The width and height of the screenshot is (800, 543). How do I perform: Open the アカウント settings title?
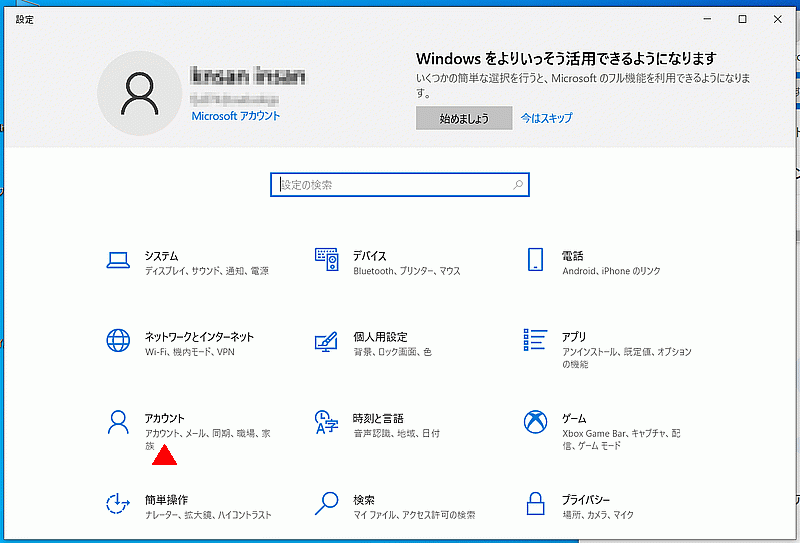pos(164,418)
